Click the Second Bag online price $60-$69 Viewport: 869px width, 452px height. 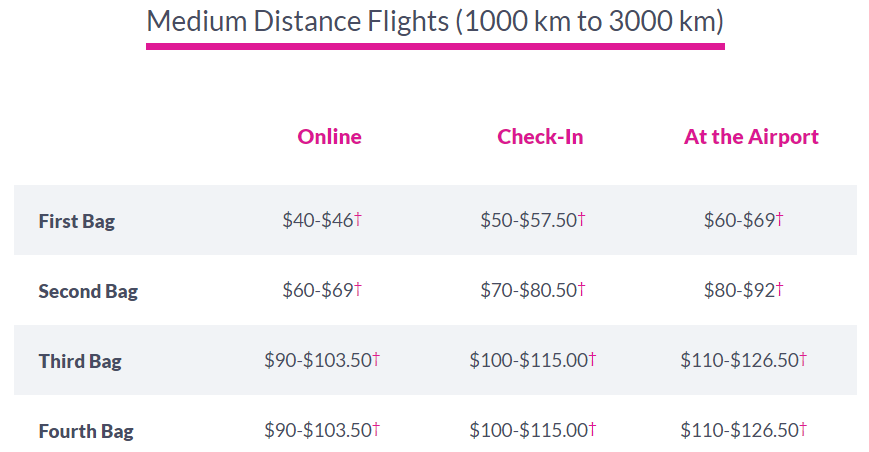[x=318, y=290]
